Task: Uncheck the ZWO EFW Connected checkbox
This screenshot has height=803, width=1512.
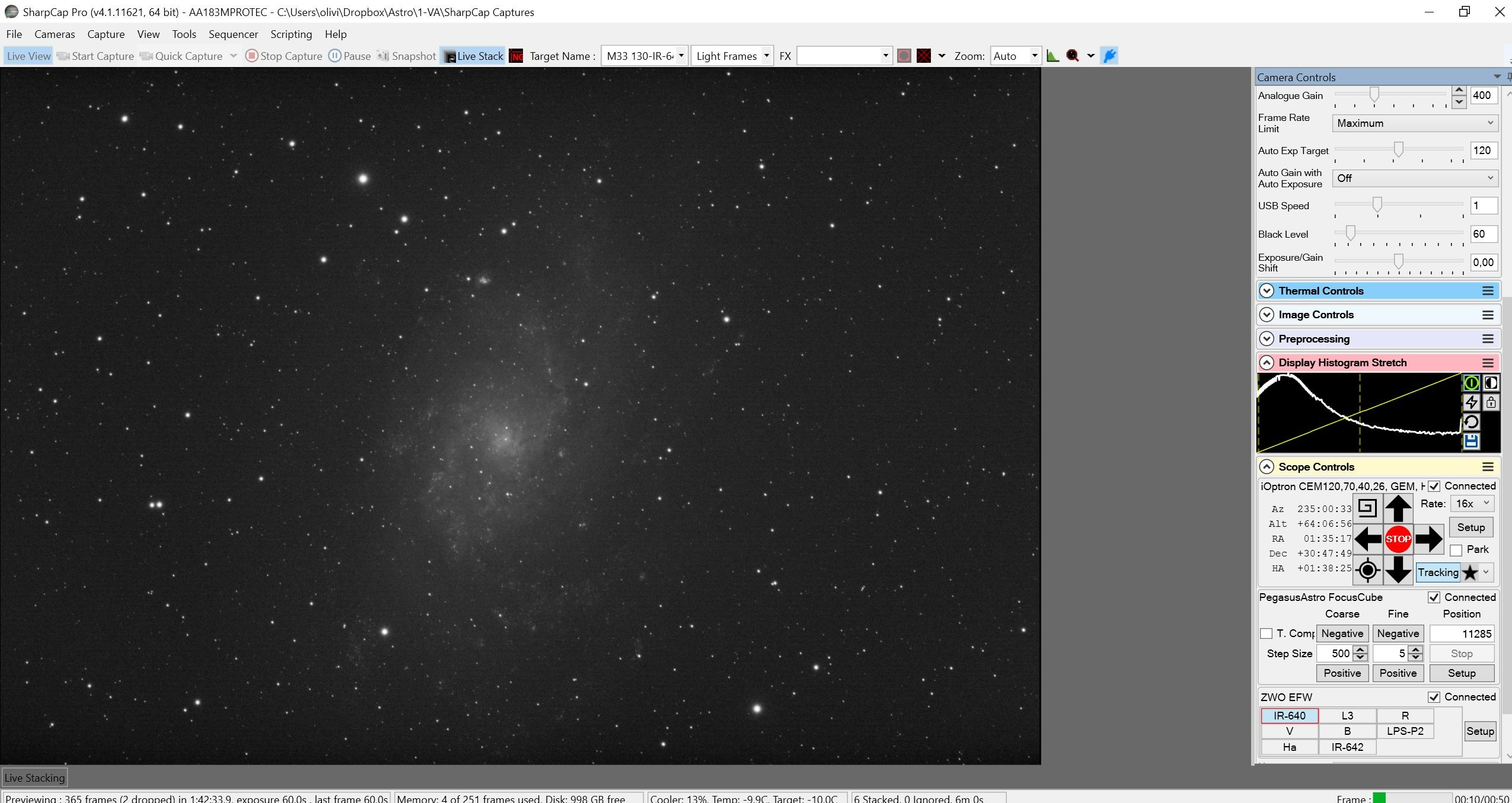Action: coord(1434,697)
